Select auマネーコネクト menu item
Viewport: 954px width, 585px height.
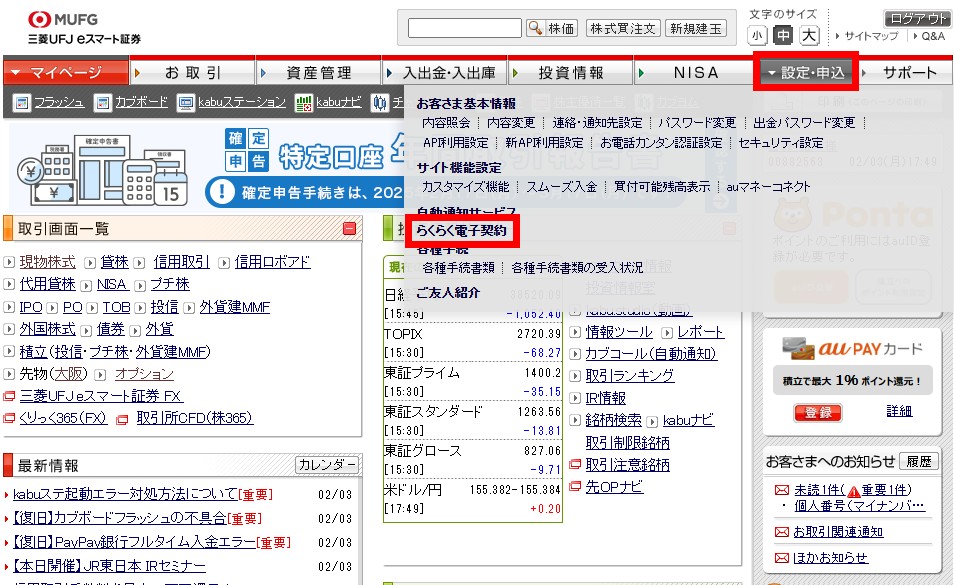768,187
